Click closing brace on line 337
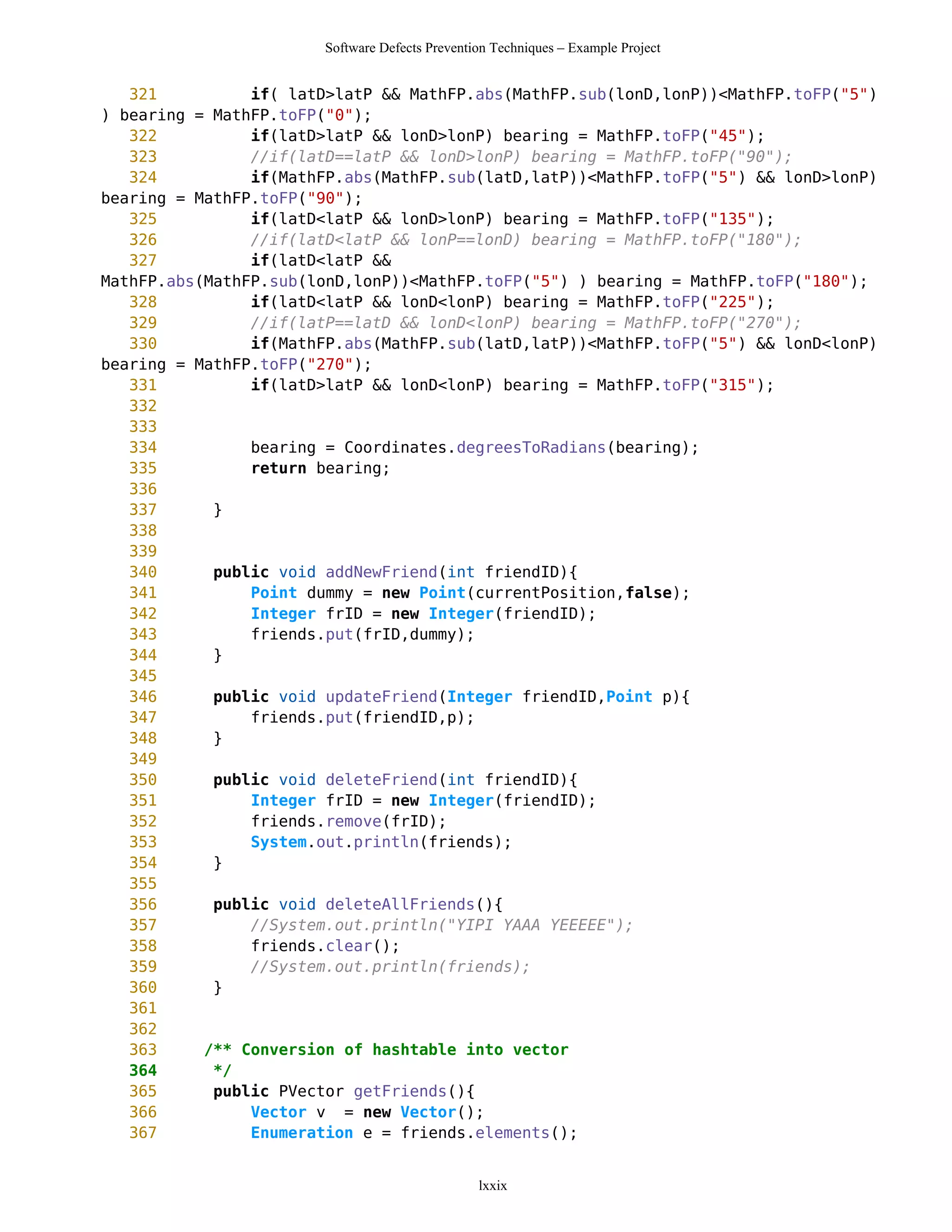952x1232 pixels. coord(218,510)
